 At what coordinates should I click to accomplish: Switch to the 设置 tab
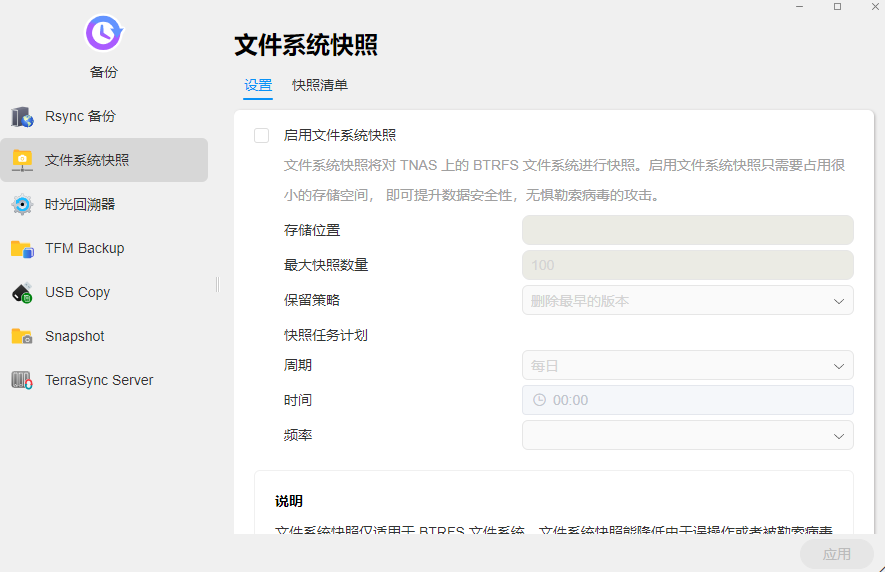[258, 85]
